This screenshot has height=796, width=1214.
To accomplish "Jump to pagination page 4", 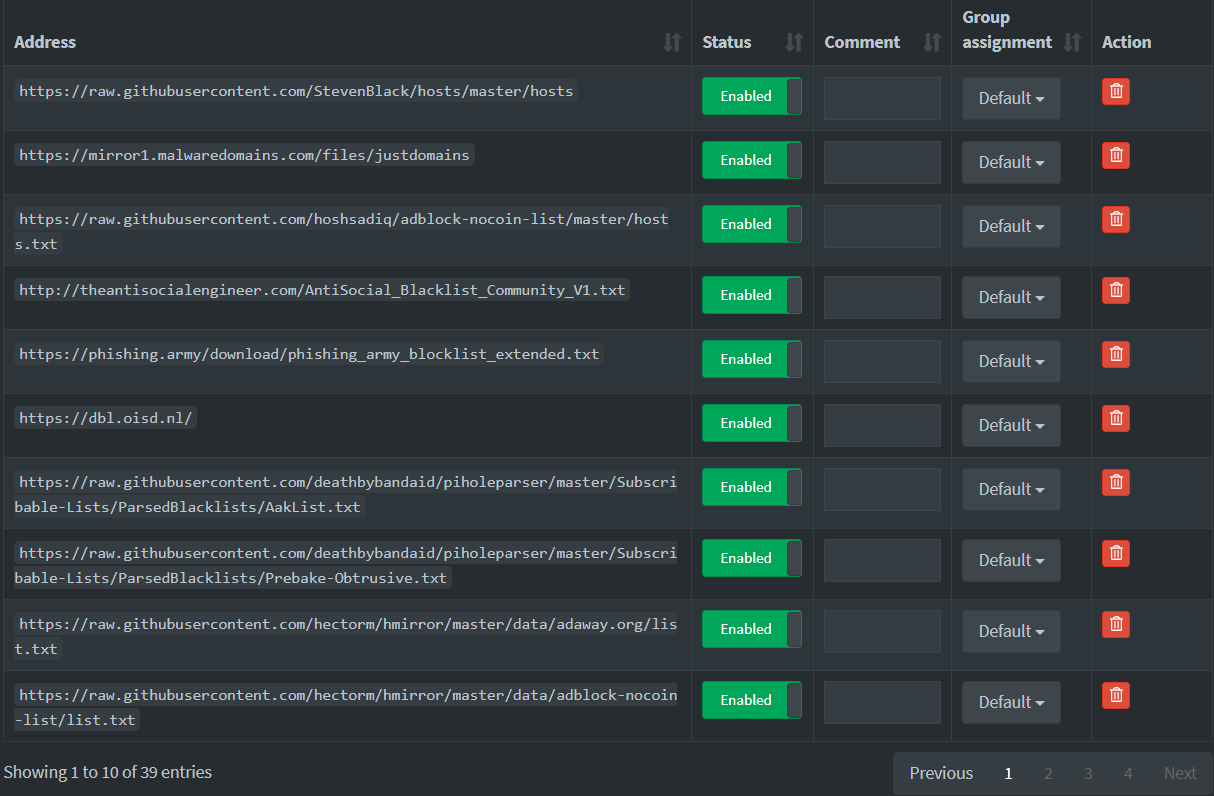I will coord(1128,773).
